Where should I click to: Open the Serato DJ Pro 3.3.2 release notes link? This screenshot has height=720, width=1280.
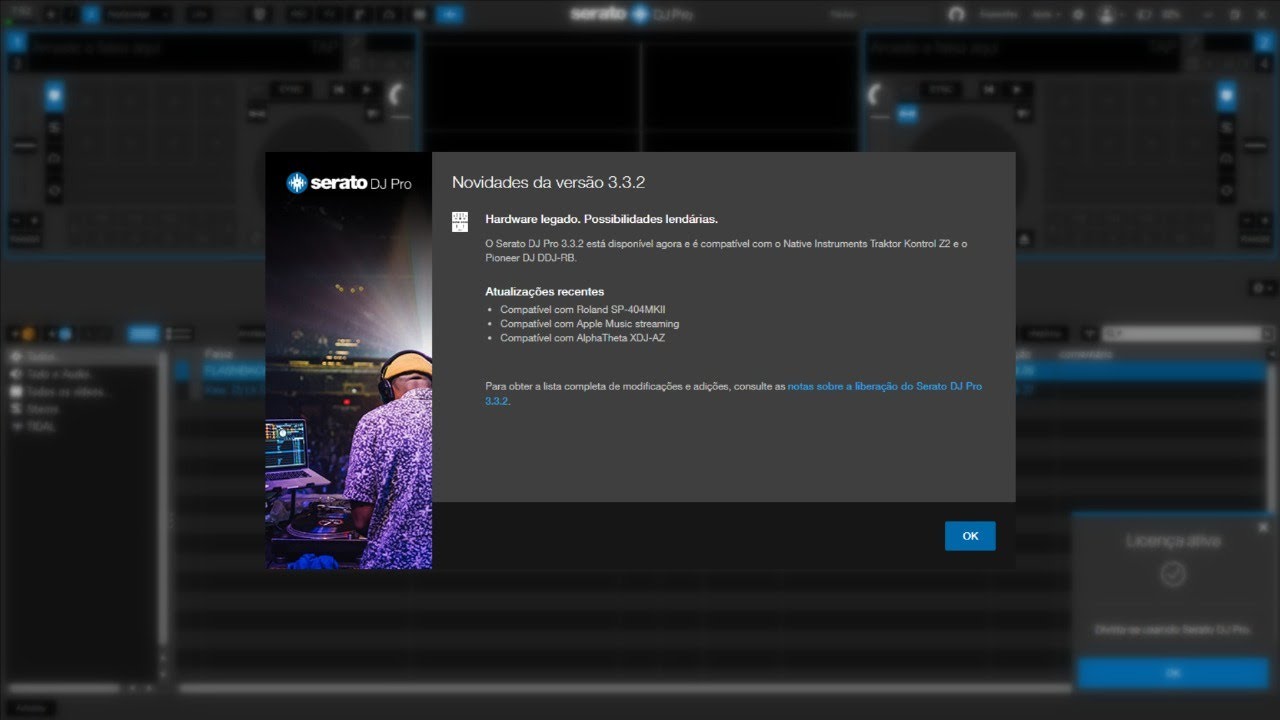pos(884,386)
